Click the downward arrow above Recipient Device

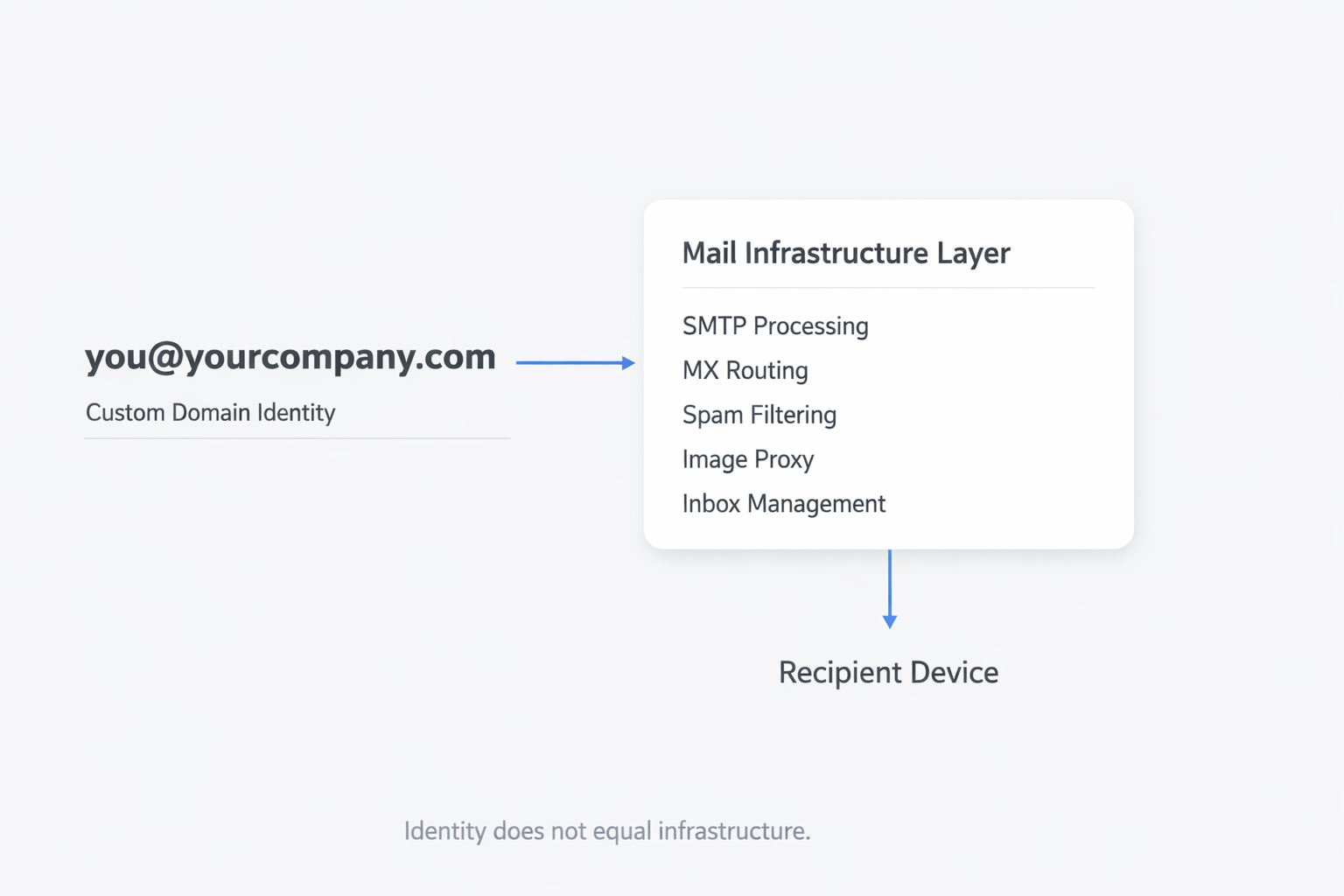point(889,591)
